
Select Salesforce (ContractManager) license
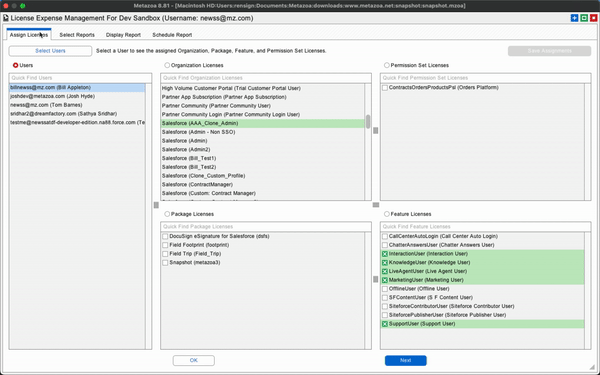pyautogui.click(x=263, y=185)
